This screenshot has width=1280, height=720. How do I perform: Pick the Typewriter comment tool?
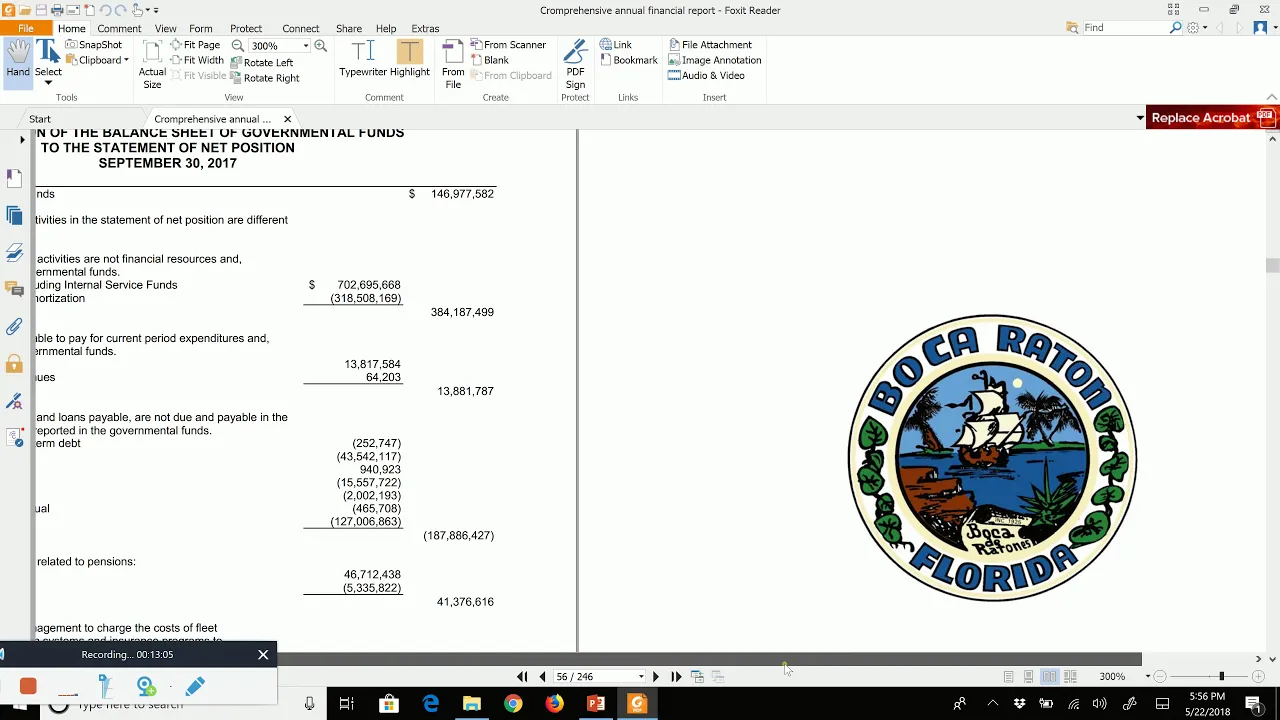click(363, 59)
